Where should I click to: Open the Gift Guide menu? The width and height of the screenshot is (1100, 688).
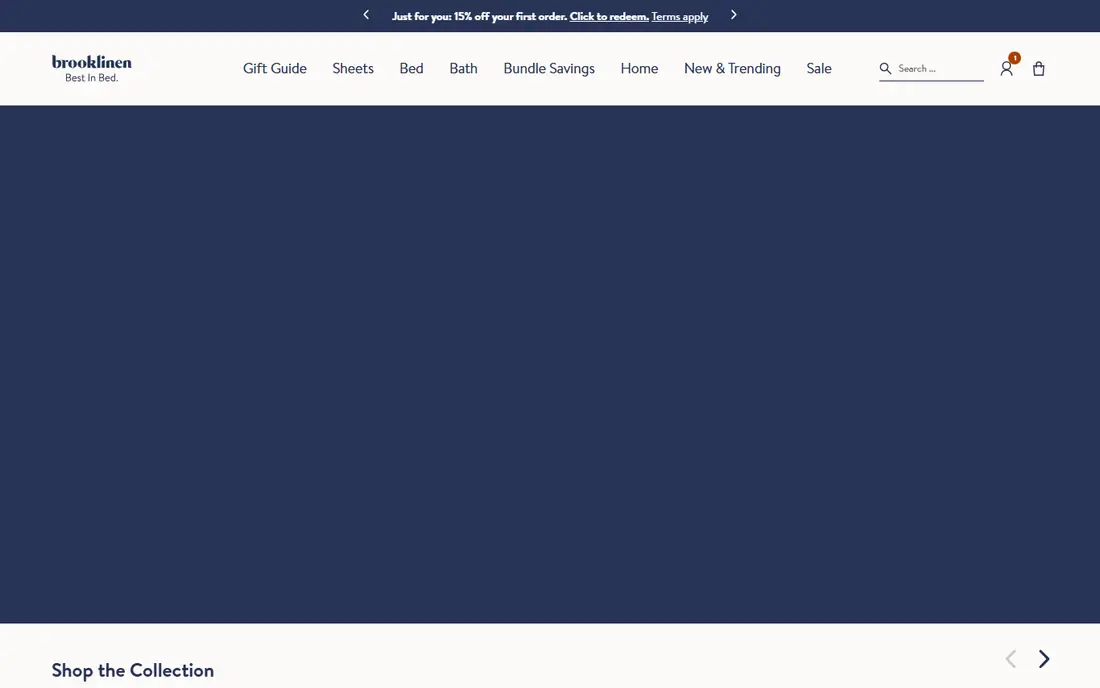click(x=275, y=69)
